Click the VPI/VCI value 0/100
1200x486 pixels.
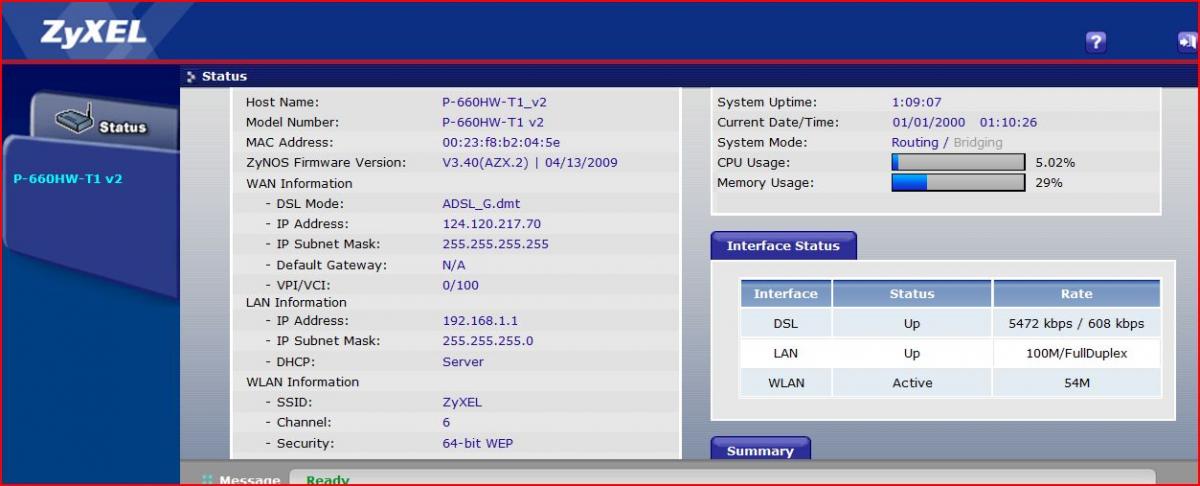460,285
